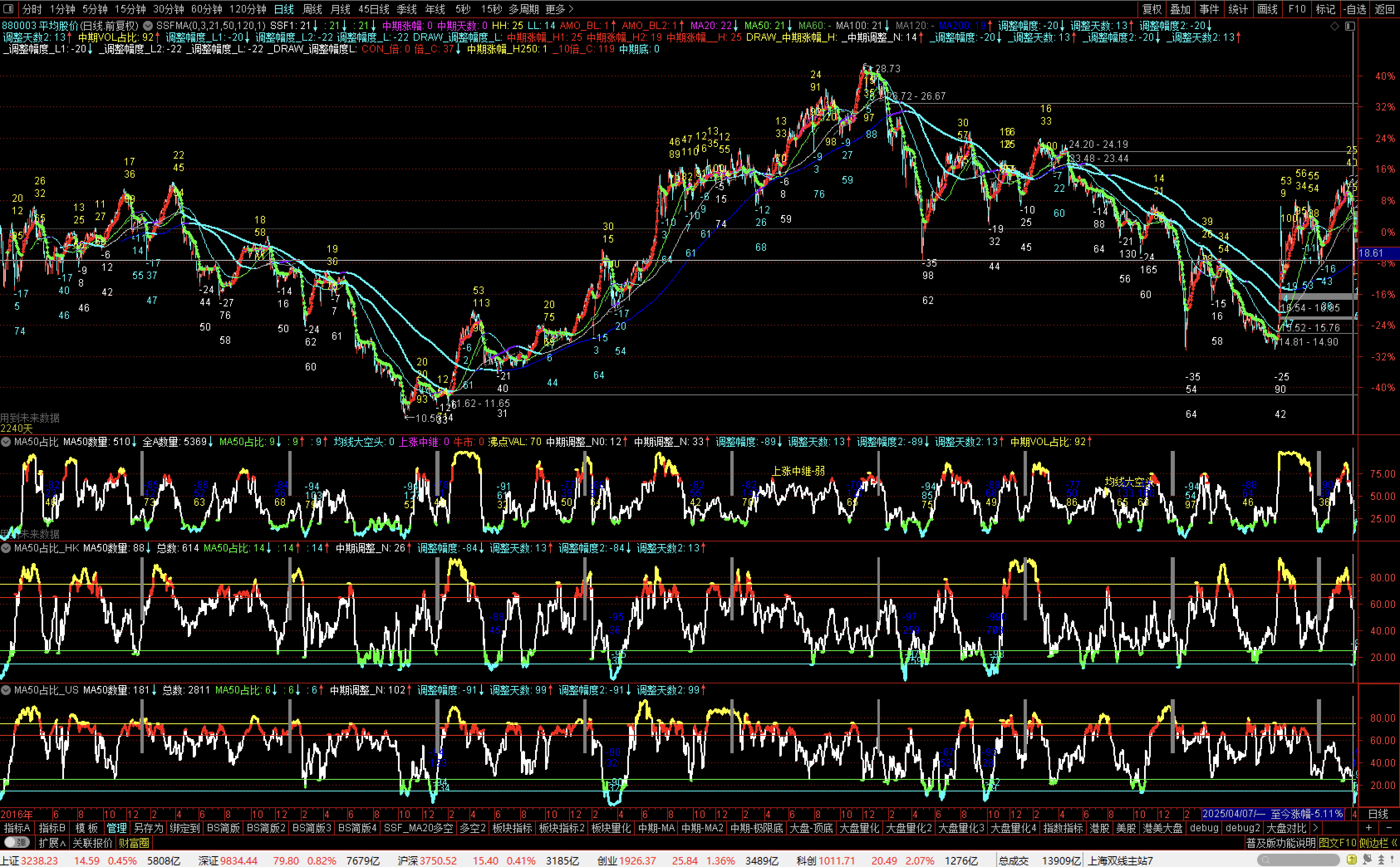The height and width of the screenshot is (867, 1400).
Task: Show more indicator tabs with the right arrow
Action: pos(1315,828)
